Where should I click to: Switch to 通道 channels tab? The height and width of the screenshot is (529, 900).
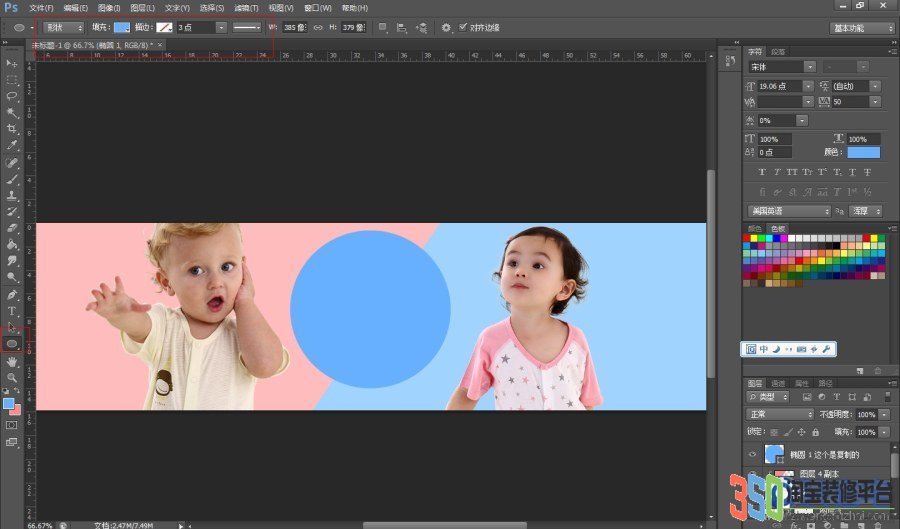click(x=778, y=383)
